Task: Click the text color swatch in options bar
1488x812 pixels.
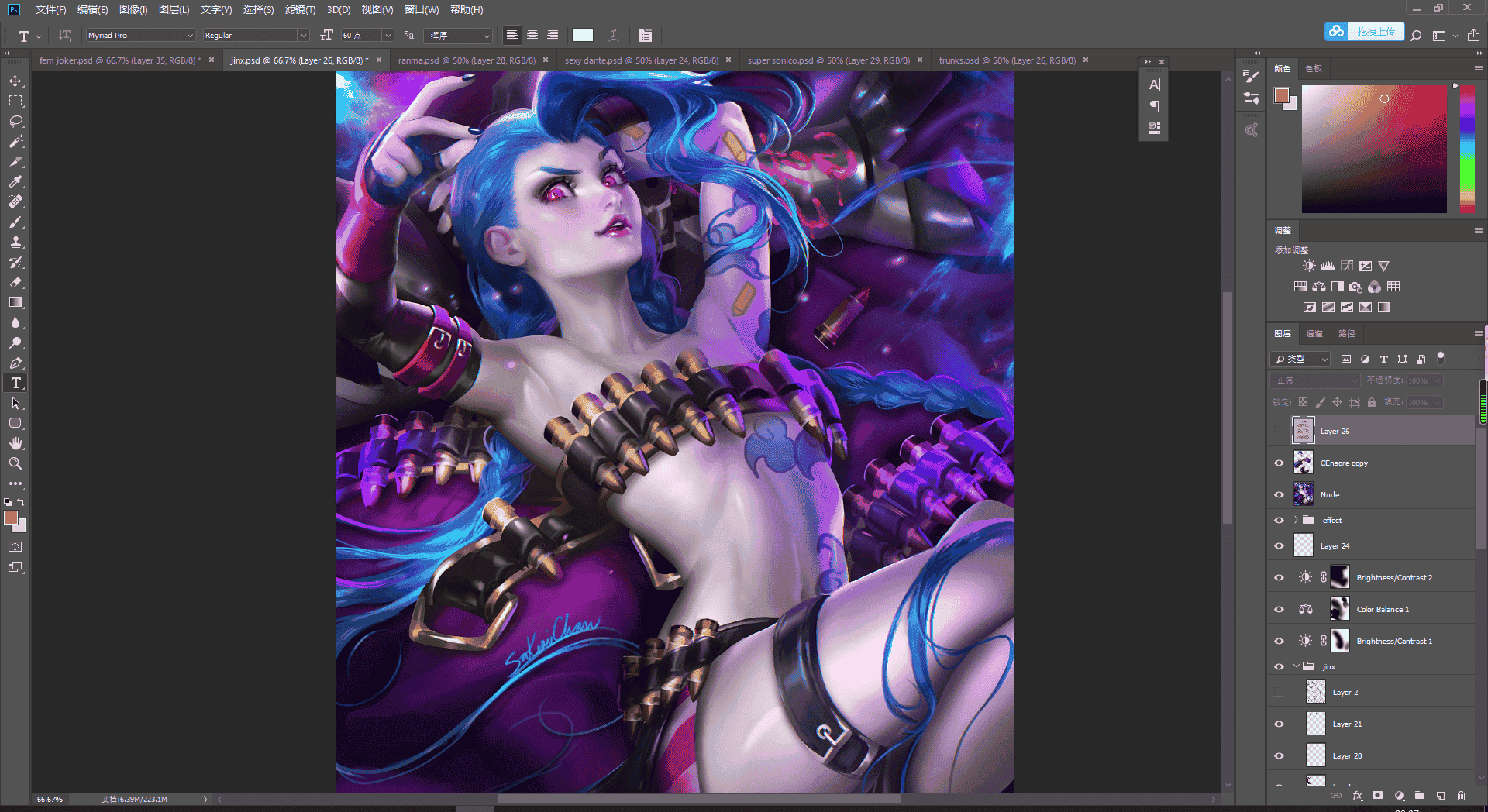Action: coord(583,36)
